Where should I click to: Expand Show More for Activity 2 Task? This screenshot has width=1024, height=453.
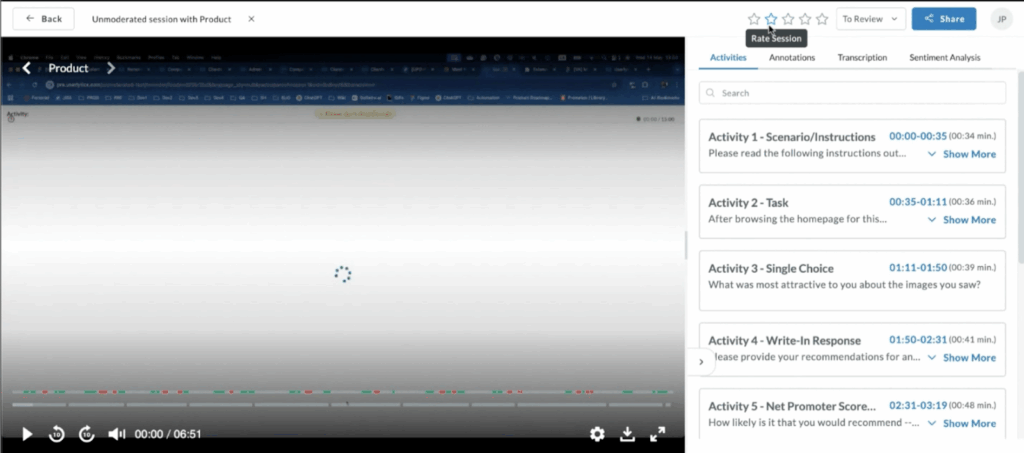click(x=962, y=220)
